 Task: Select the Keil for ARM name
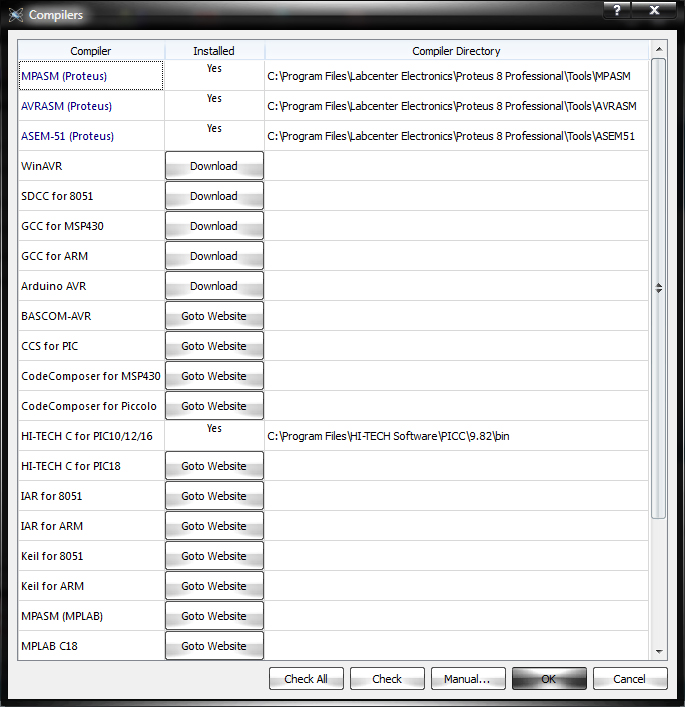53,586
